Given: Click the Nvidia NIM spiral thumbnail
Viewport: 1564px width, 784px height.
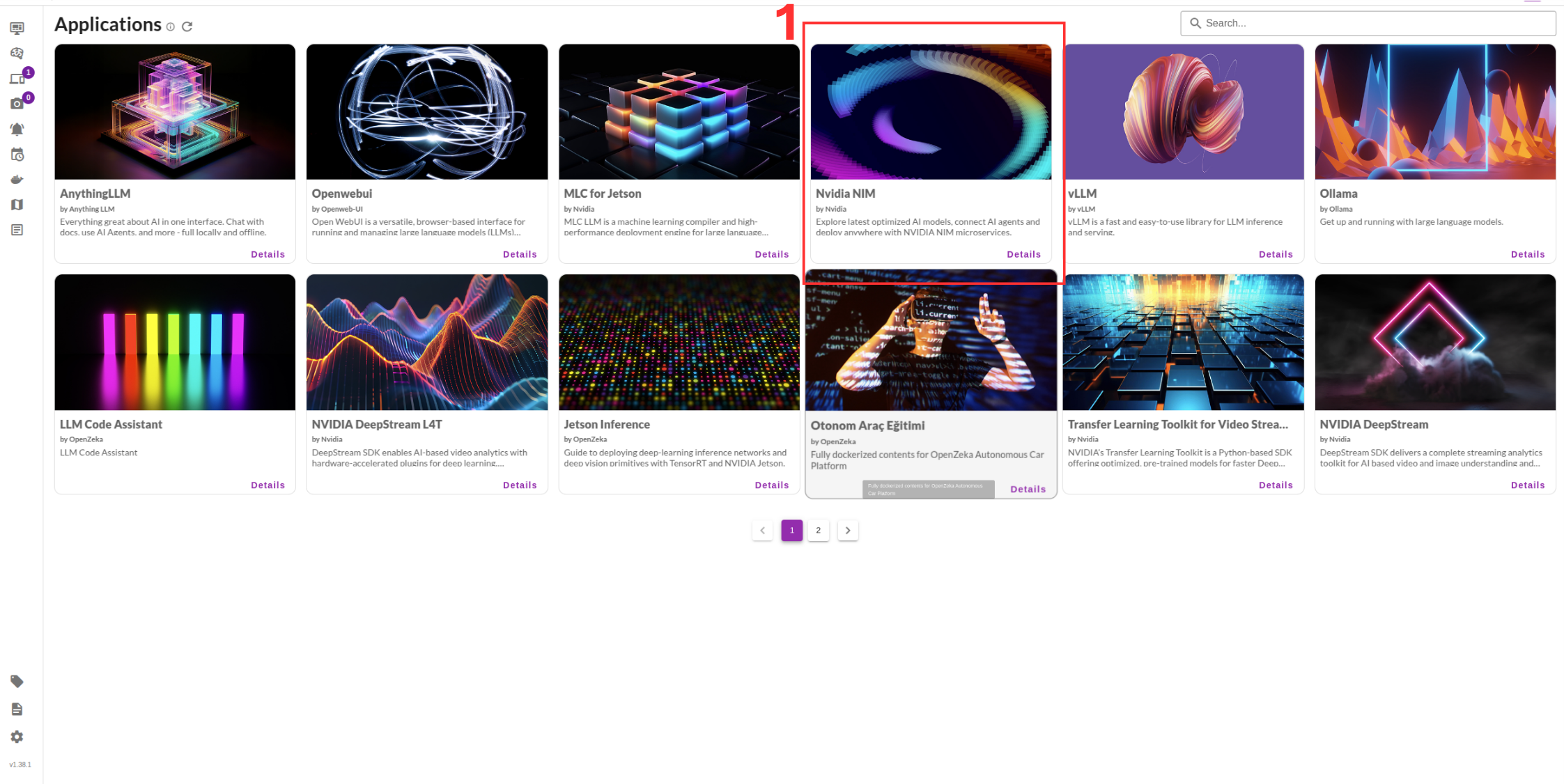Looking at the screenshot, I should 931,111.
